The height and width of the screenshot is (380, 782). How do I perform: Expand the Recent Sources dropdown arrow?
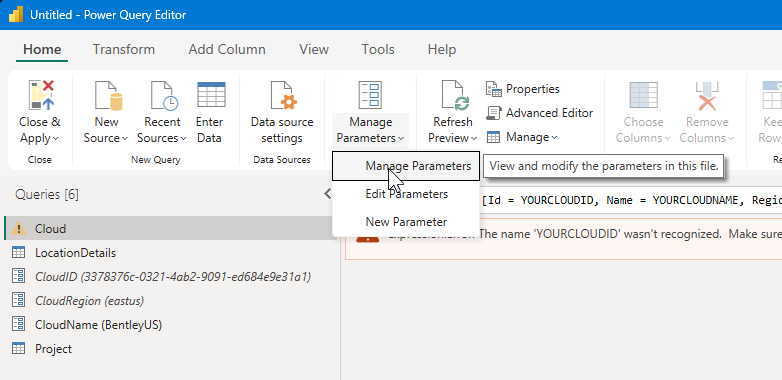pyautogui.click(x=184, y=139)
